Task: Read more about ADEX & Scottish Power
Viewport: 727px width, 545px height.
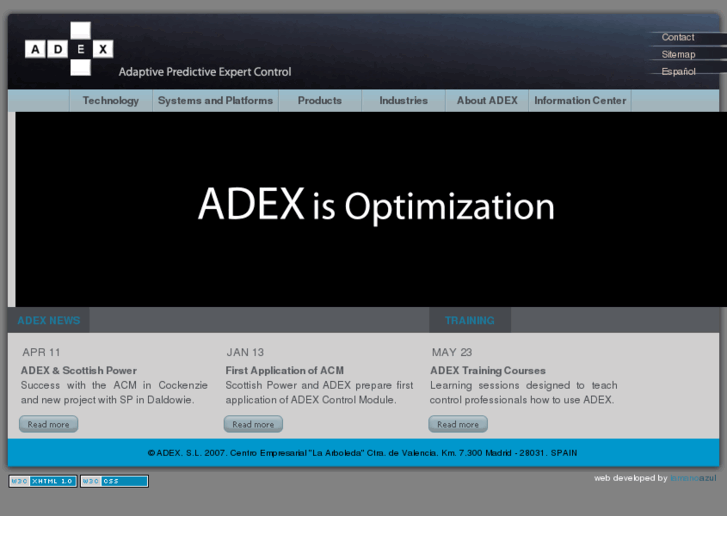Action: pos(48,424)
